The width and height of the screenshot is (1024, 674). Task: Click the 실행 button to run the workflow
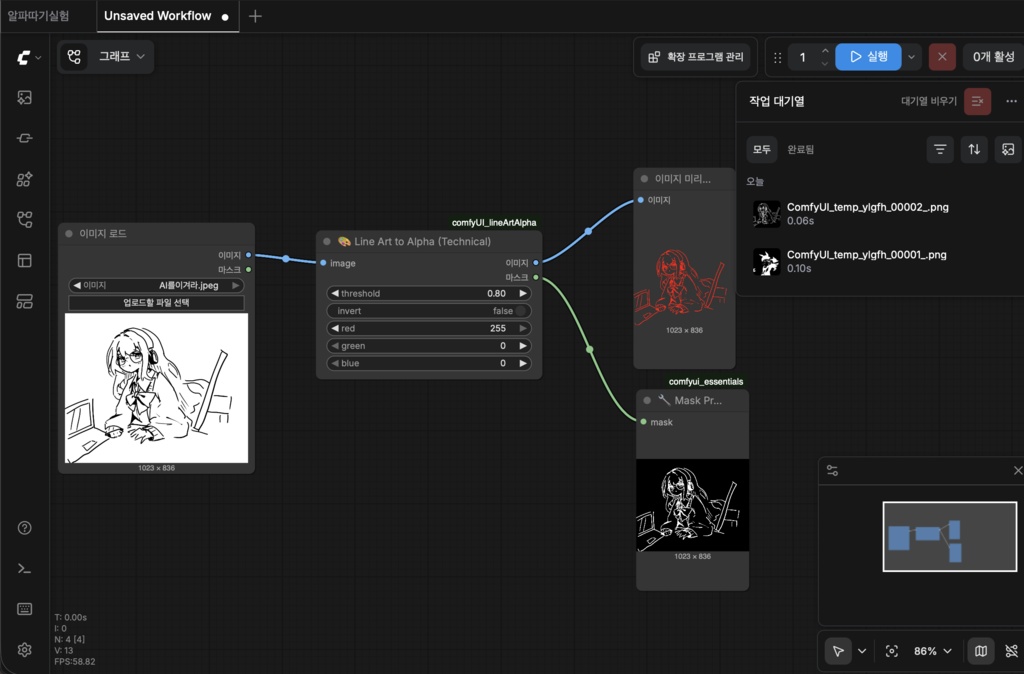click(x=868, y=57)
